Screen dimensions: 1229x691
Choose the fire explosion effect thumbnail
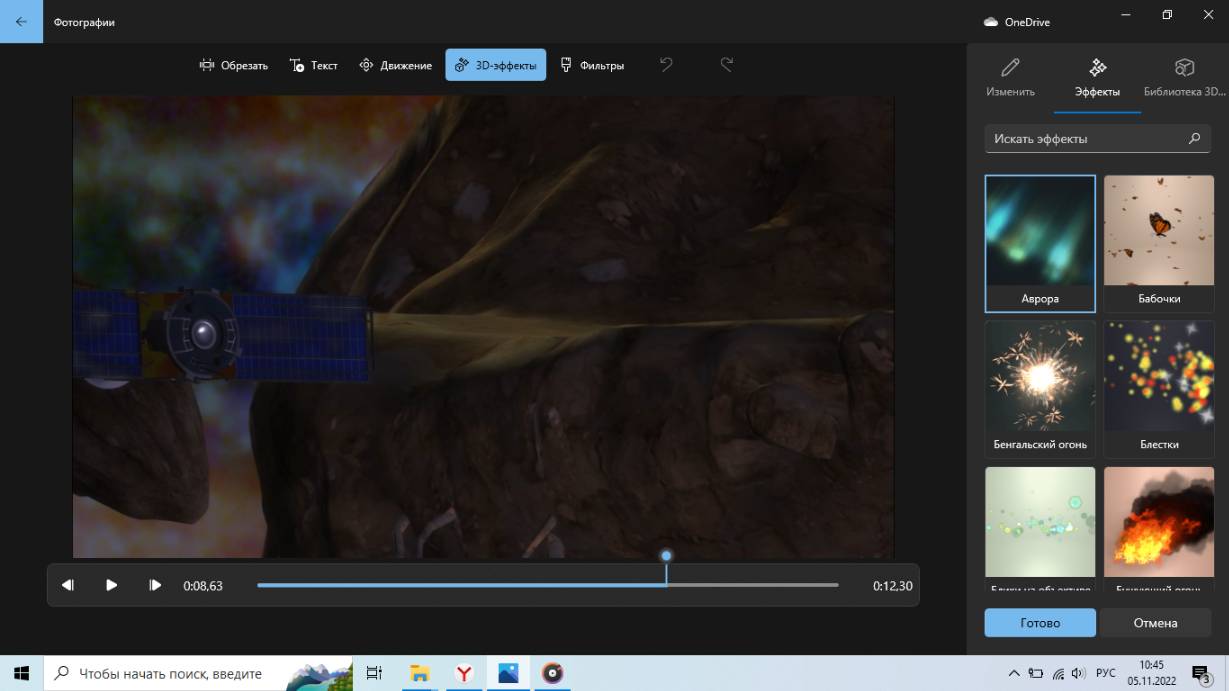click(x=1159, y=528)
